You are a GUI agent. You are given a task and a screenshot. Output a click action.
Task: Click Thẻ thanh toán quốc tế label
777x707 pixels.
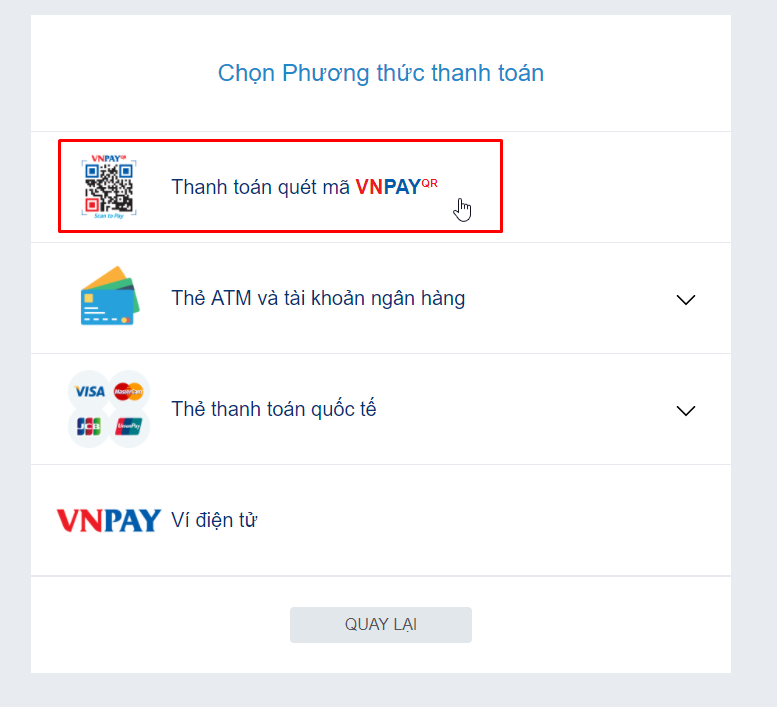274,409
